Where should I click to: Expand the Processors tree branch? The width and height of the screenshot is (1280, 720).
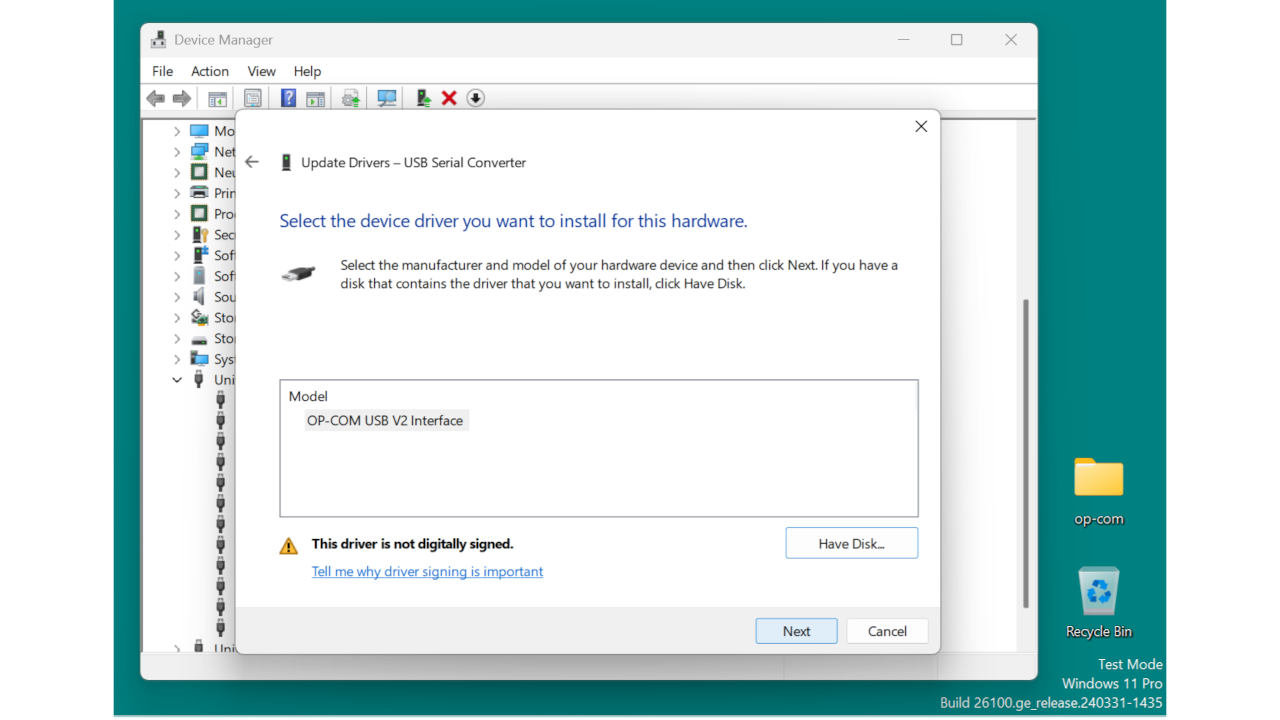tap(177, 213)
